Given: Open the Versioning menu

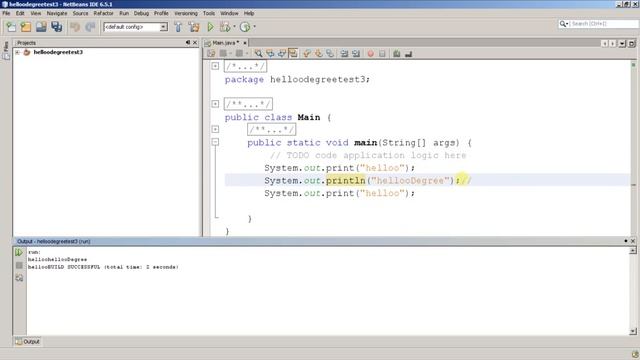Looking at the screenshot, I should point(186,13).
